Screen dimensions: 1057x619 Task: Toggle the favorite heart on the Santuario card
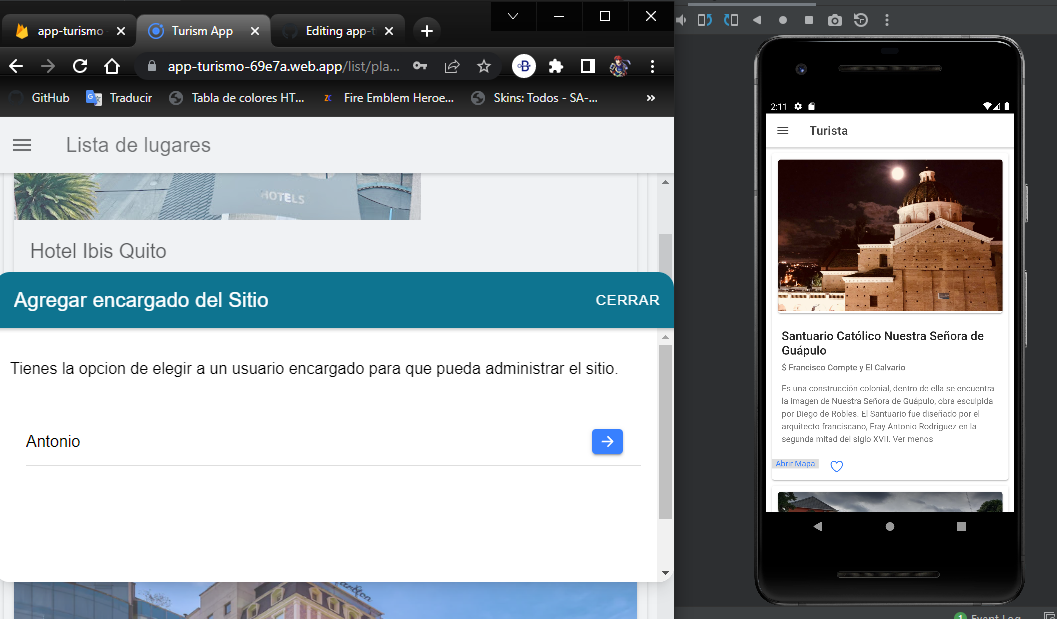point(836,465)
